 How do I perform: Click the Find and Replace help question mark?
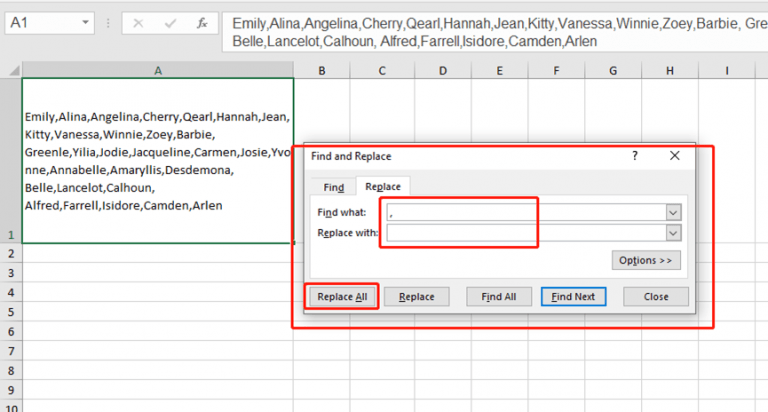[636, 156]
